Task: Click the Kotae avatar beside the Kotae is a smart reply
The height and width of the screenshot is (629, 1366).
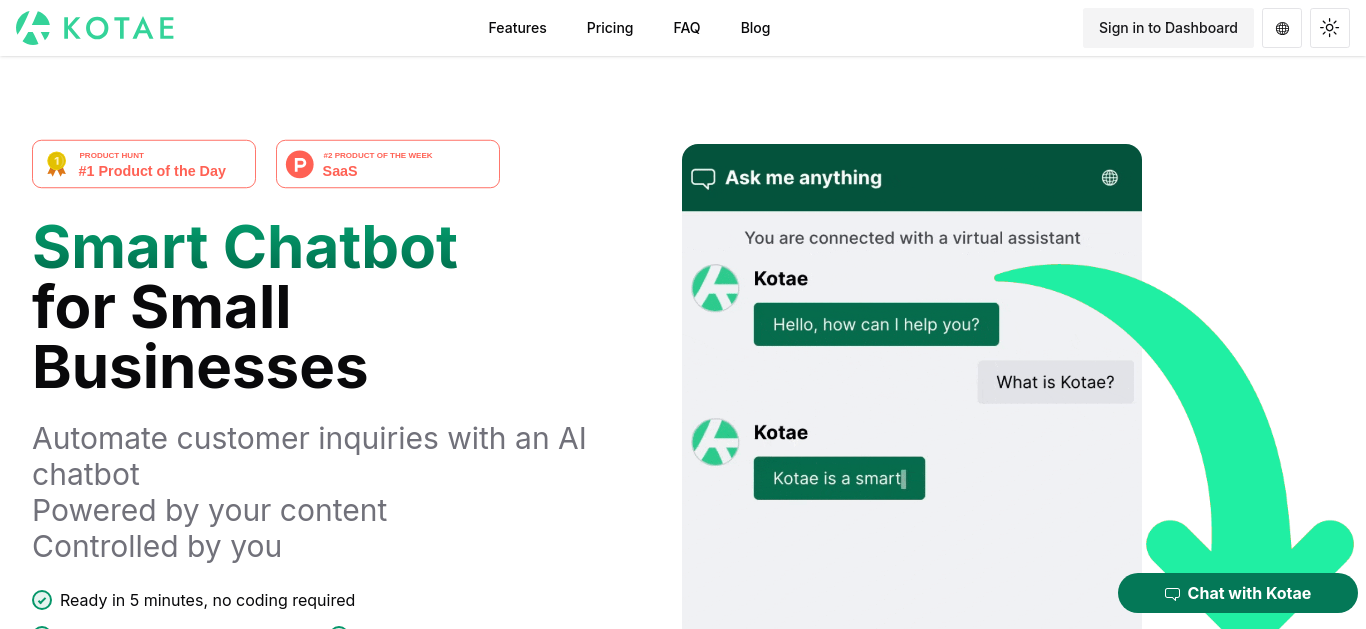Action: (716, 442)
